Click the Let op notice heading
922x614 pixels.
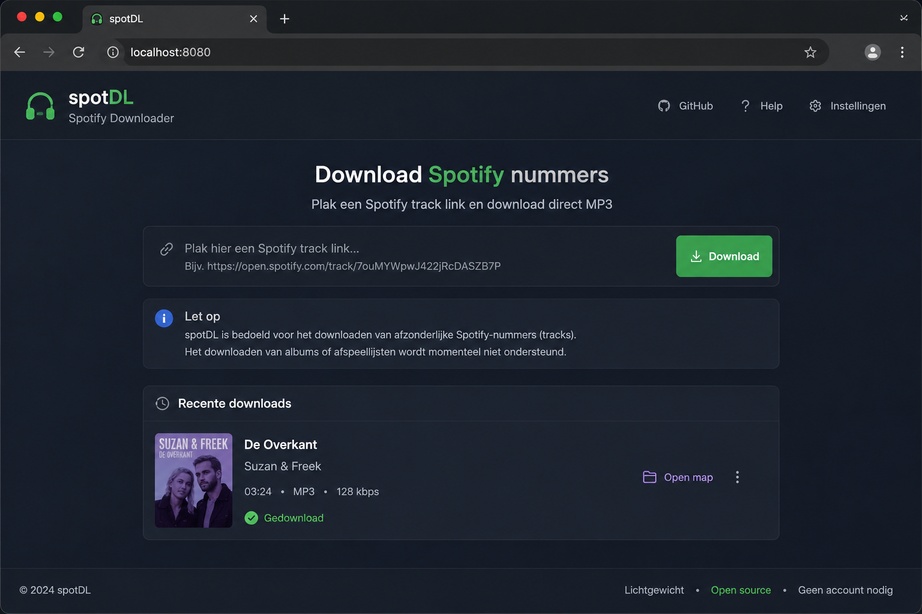tap(202, 316)
